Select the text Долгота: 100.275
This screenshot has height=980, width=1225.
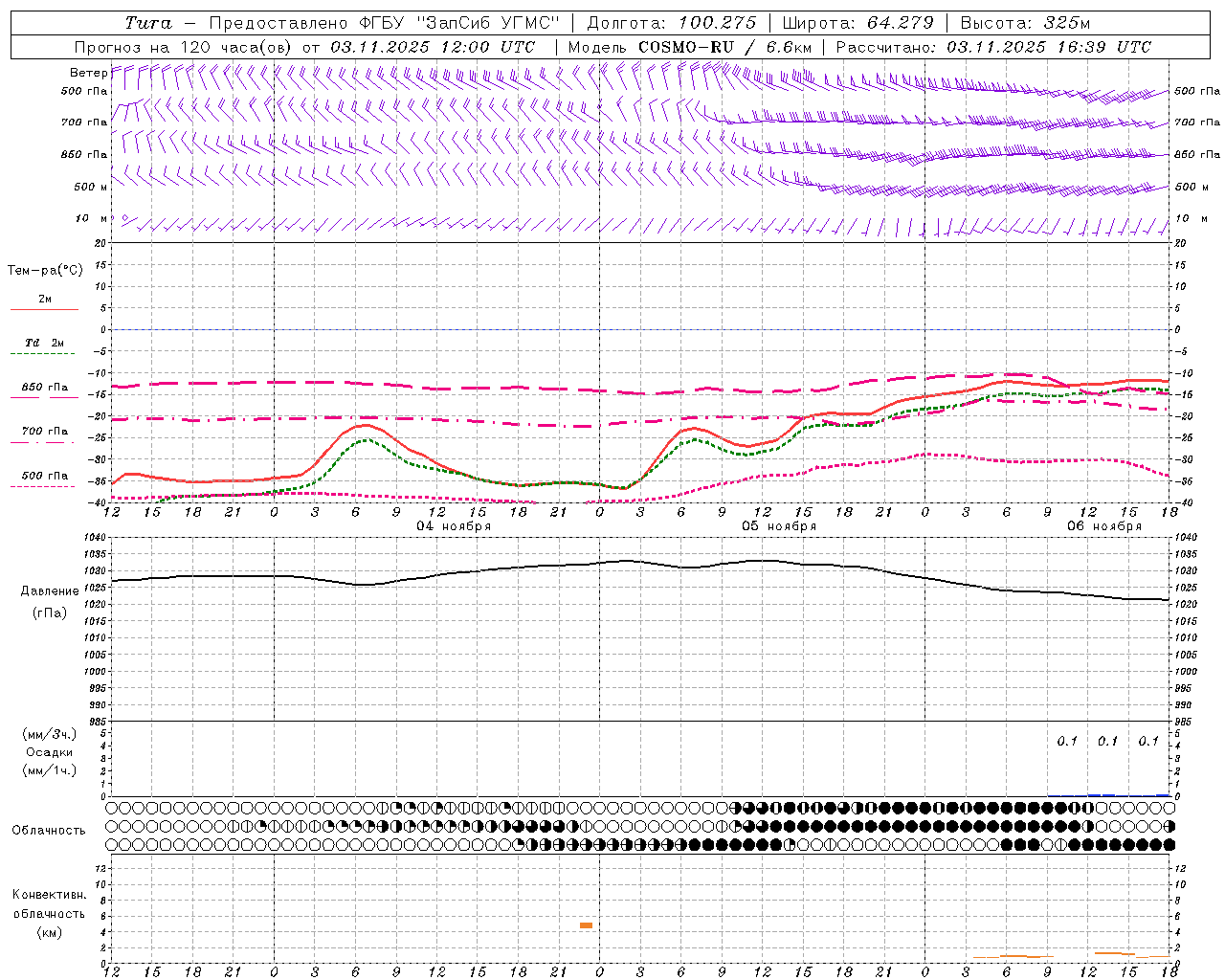coord(672,23)
